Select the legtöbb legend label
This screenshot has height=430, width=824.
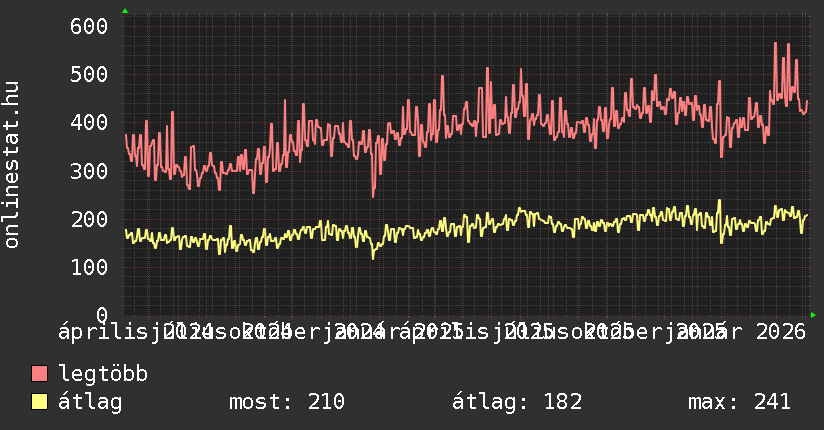click(104, 374)
